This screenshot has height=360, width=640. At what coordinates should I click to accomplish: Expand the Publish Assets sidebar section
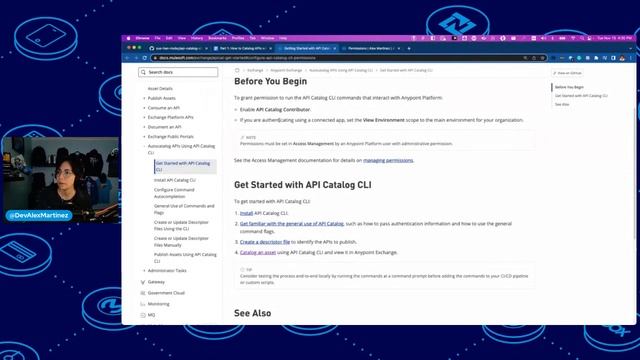(144, 98)
